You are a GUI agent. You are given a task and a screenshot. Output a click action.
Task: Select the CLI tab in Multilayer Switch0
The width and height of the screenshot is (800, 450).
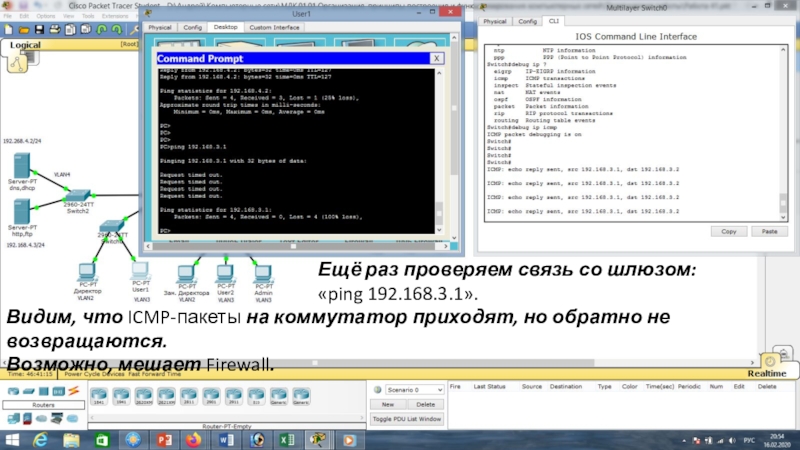[x=554, y=21]
